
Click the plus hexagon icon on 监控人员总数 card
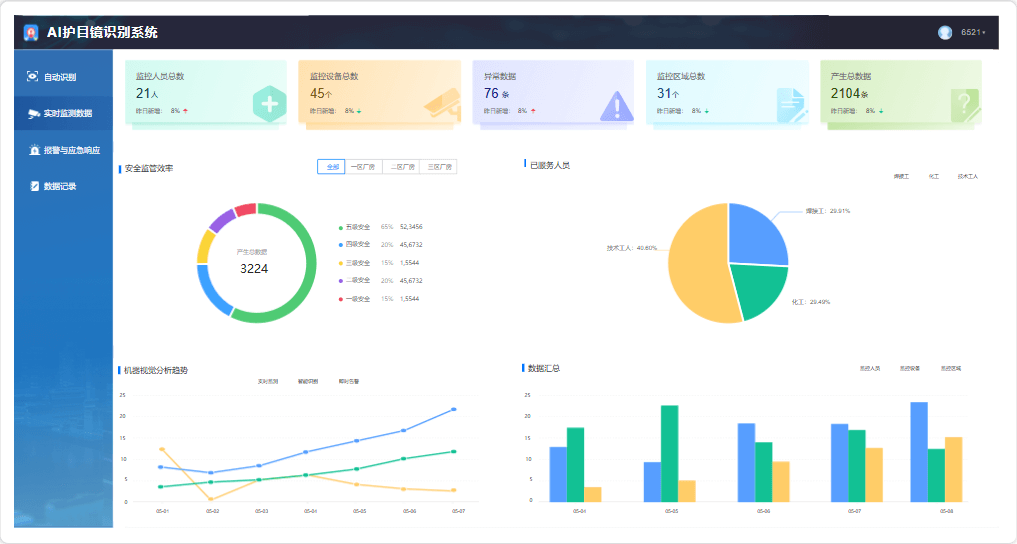(269, 104)
